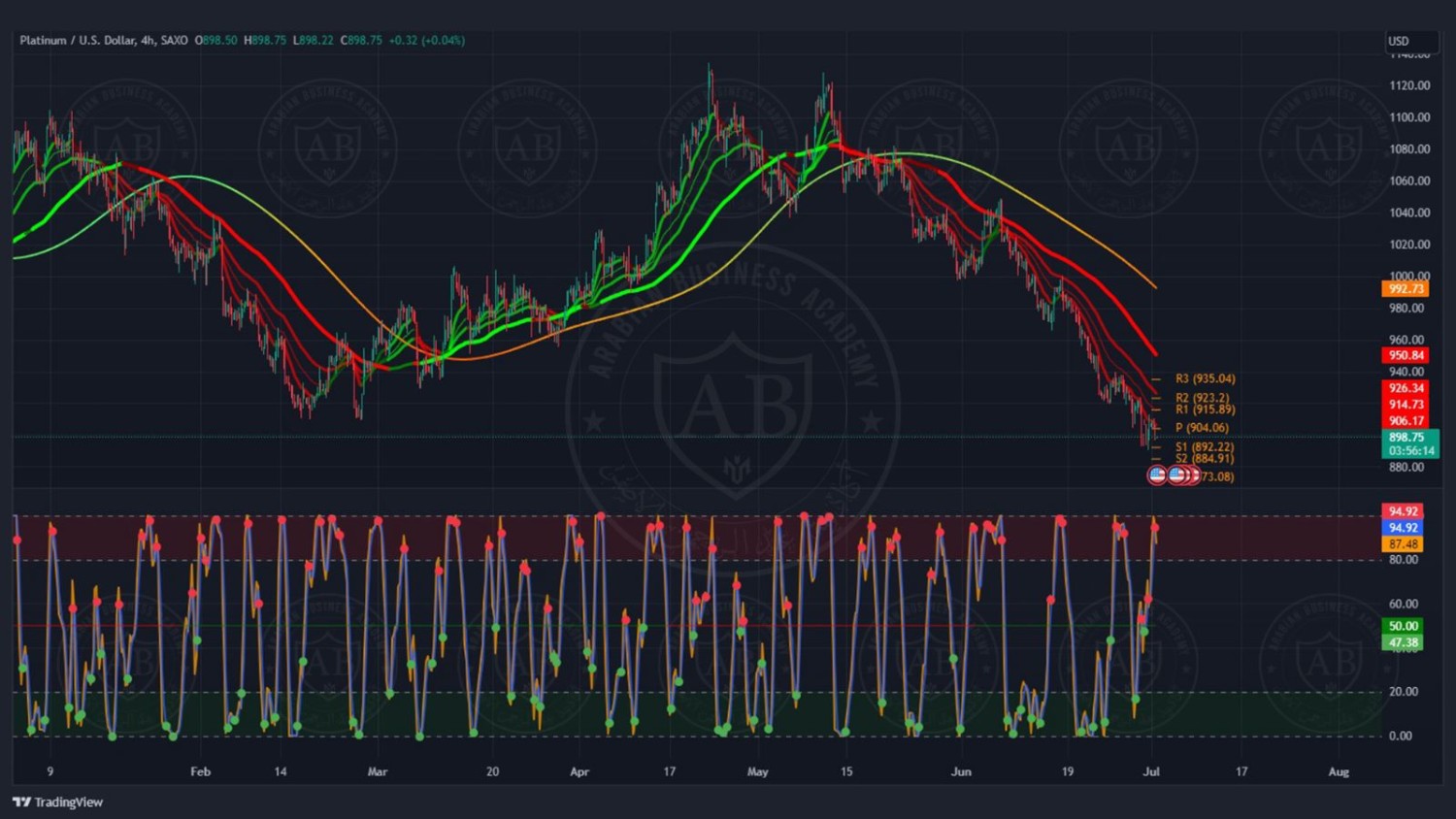Click the Mar date on time axis
Screen dimensions: 1456x819
(377, 772)
